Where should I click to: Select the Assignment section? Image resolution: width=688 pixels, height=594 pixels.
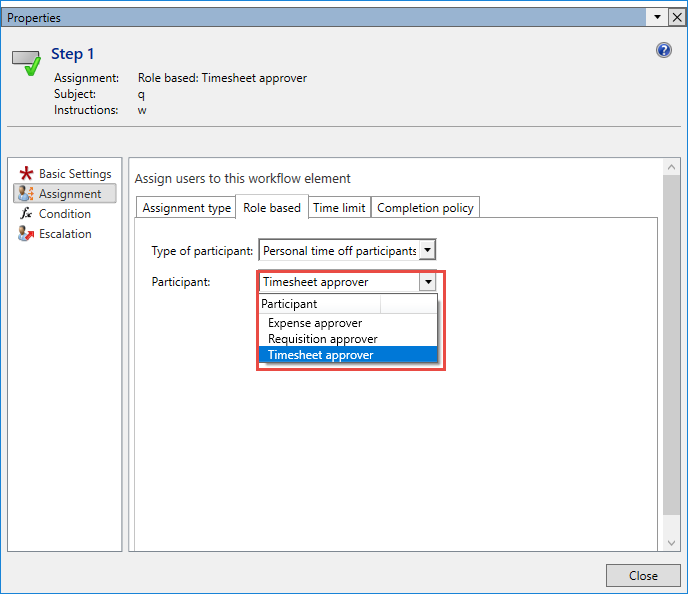coord(65,193)
